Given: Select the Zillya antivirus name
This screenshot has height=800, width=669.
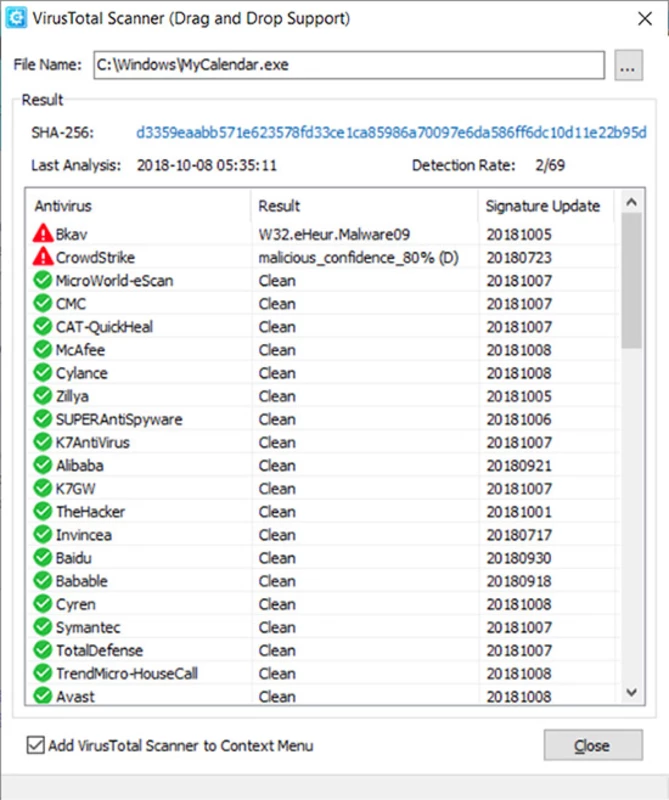Looking at the screenshot, I should pos(72,396).
